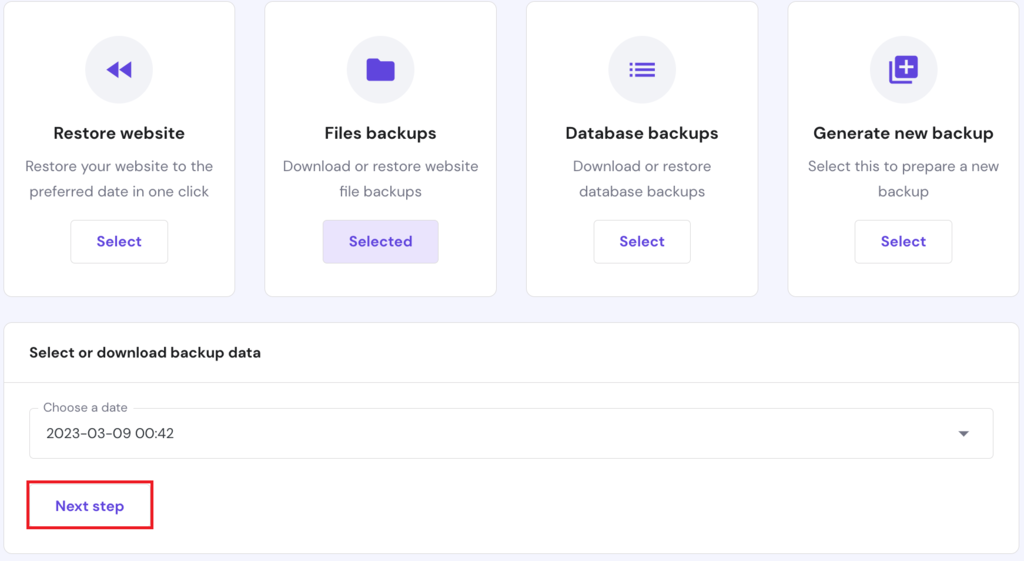Click the Generate new backup card title
1024x561 pixels.
pyautogui.click(x=903, y=133)
